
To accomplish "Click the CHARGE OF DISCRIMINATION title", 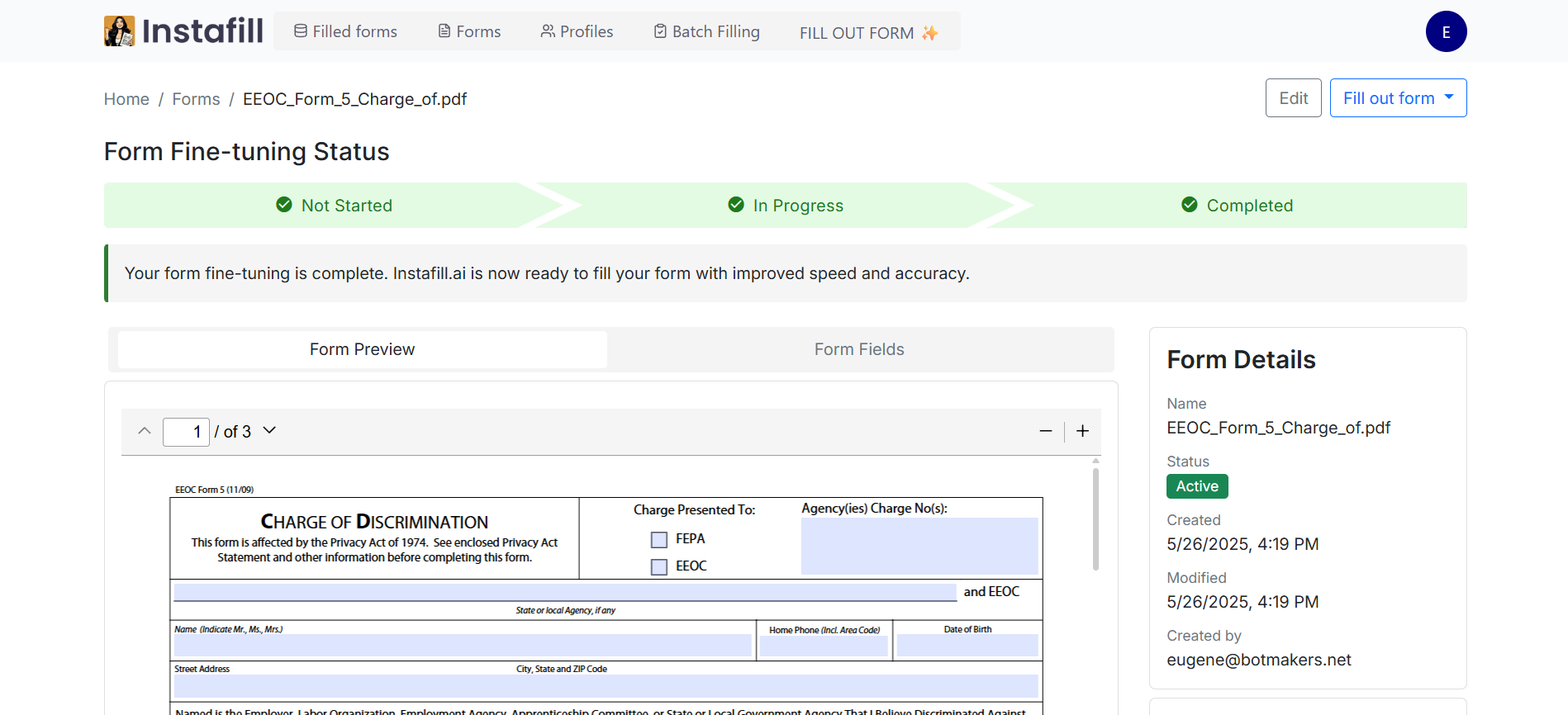I will 374,522.
